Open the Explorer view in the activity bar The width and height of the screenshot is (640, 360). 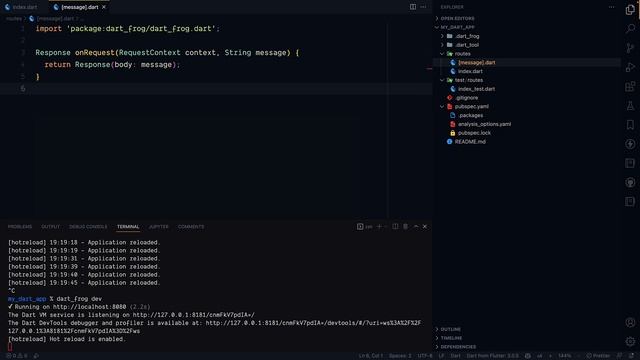pyautogui.click(x=630, y=9)
